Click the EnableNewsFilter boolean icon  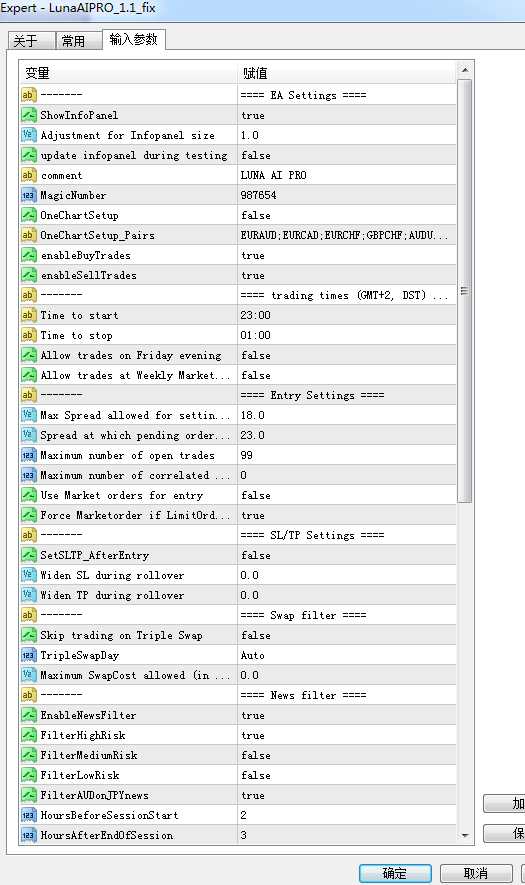pyautogui.click(x=28, y=715)
